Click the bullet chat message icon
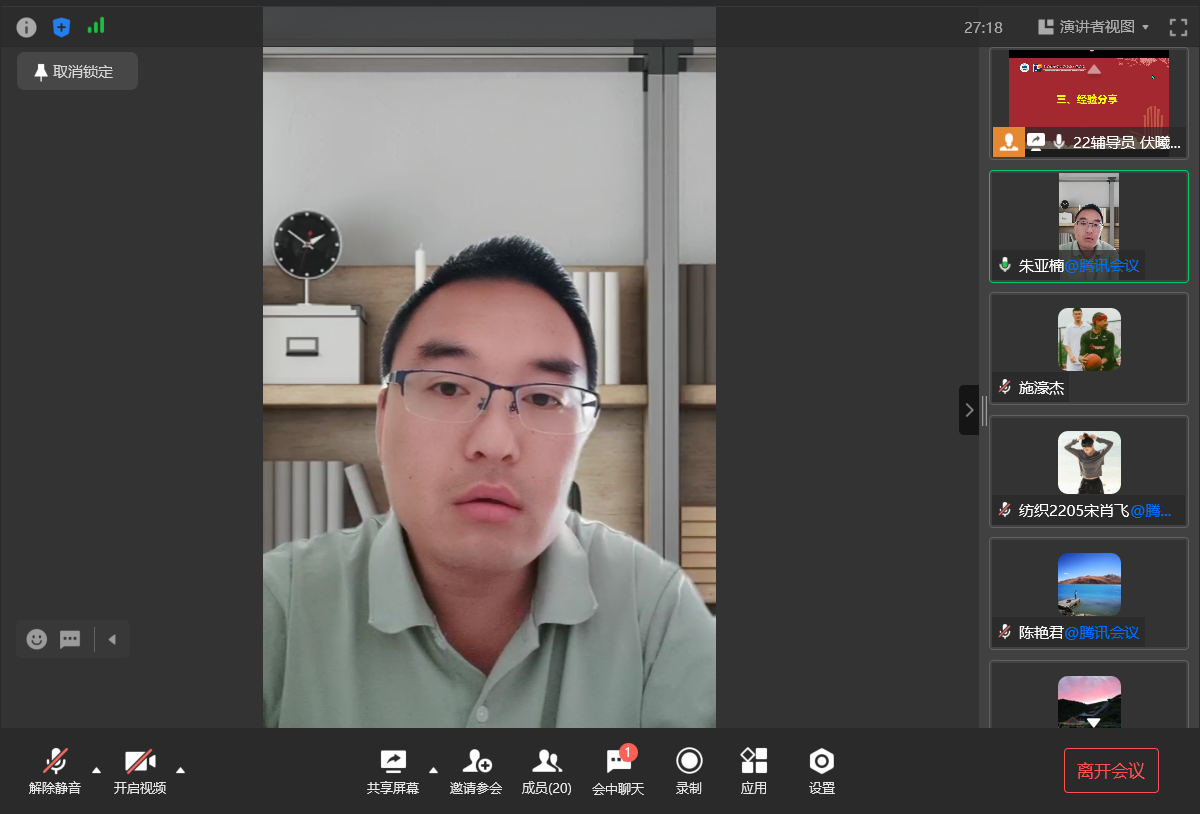Screen dimensions: 1200x814 click(70, 639)
